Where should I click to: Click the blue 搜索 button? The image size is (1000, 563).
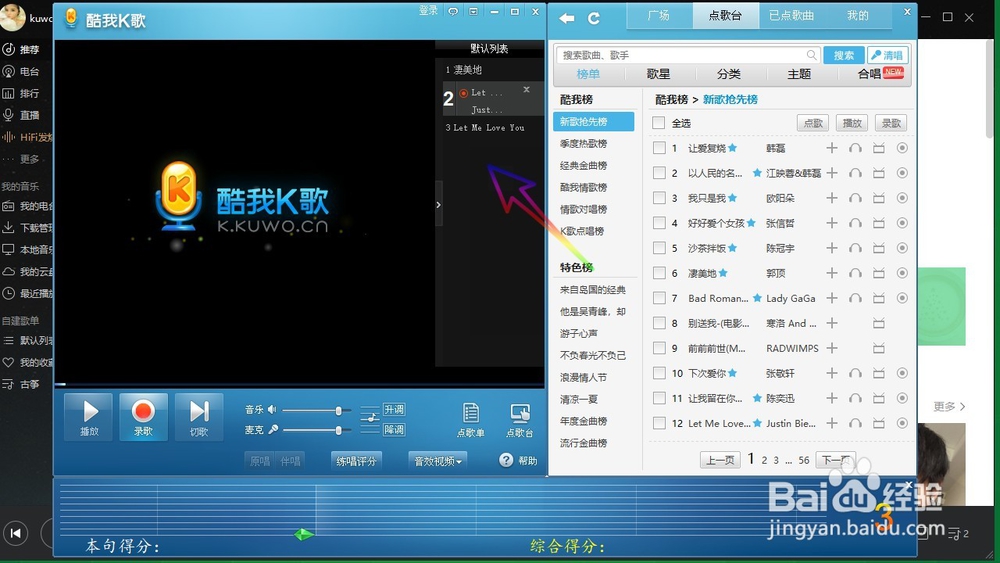[844, 55]
